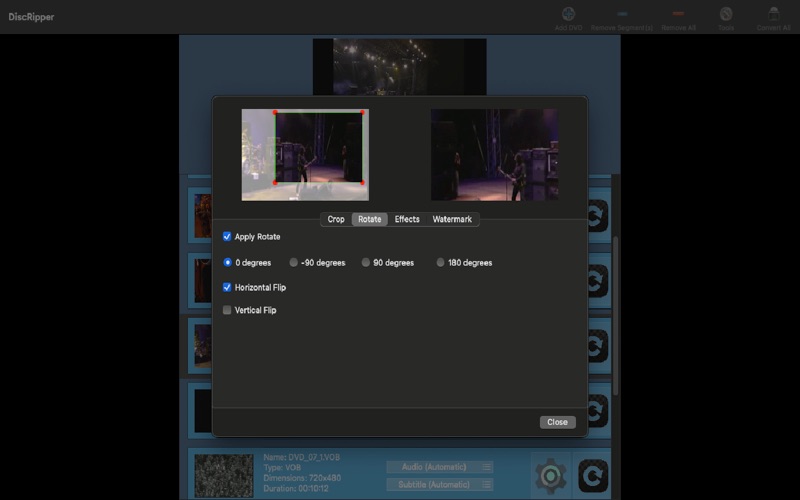The width and height of the screenshot is (800, 500).
Task: Open the Effects tab
Action: coord(407,219)
